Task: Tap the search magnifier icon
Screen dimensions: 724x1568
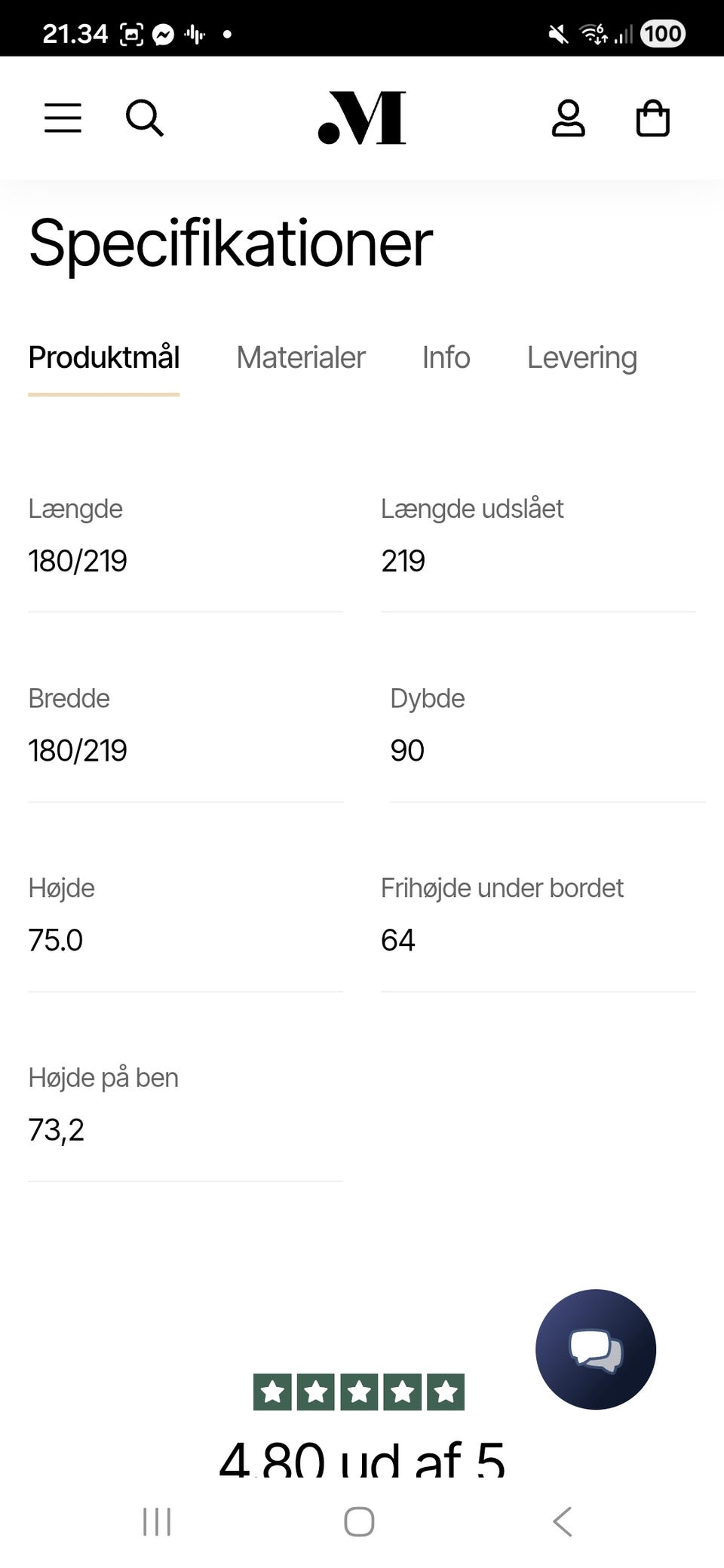Action: (144, 118)
